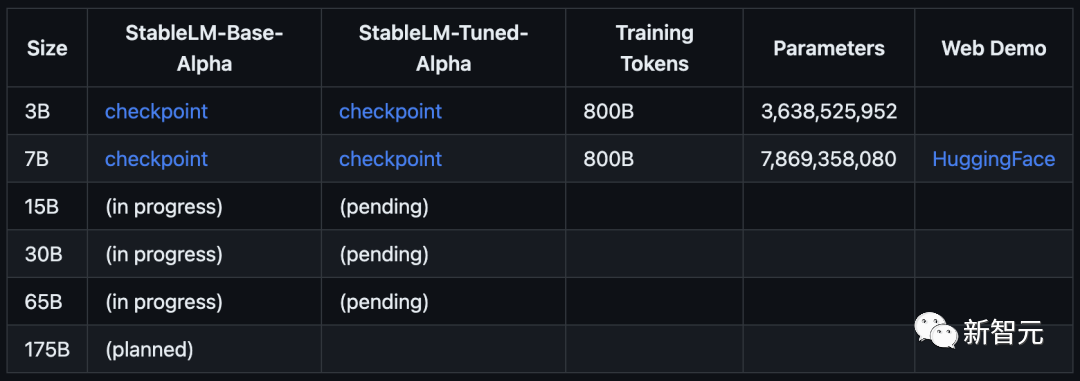Screen dimensions: 1080x381
Task: Click the 800B training tokens for 3B
Action: coord(608,111)
